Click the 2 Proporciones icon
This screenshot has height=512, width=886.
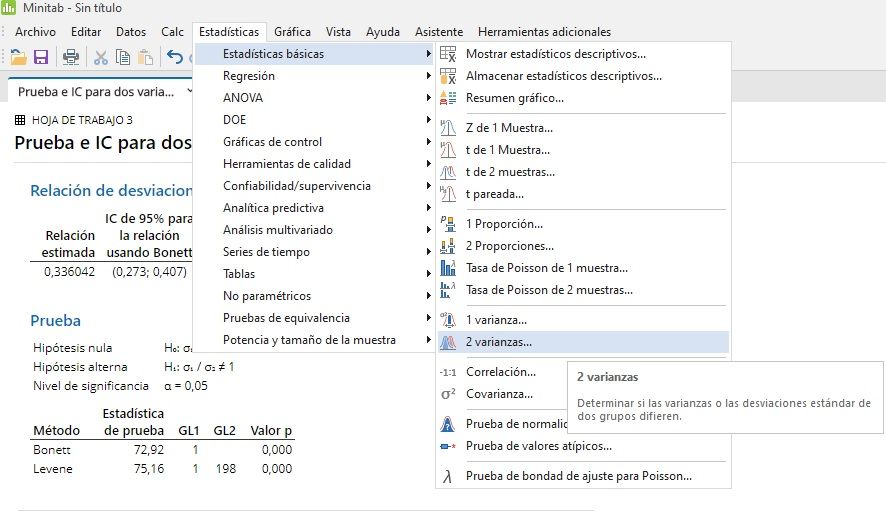(x=448, y=246)
